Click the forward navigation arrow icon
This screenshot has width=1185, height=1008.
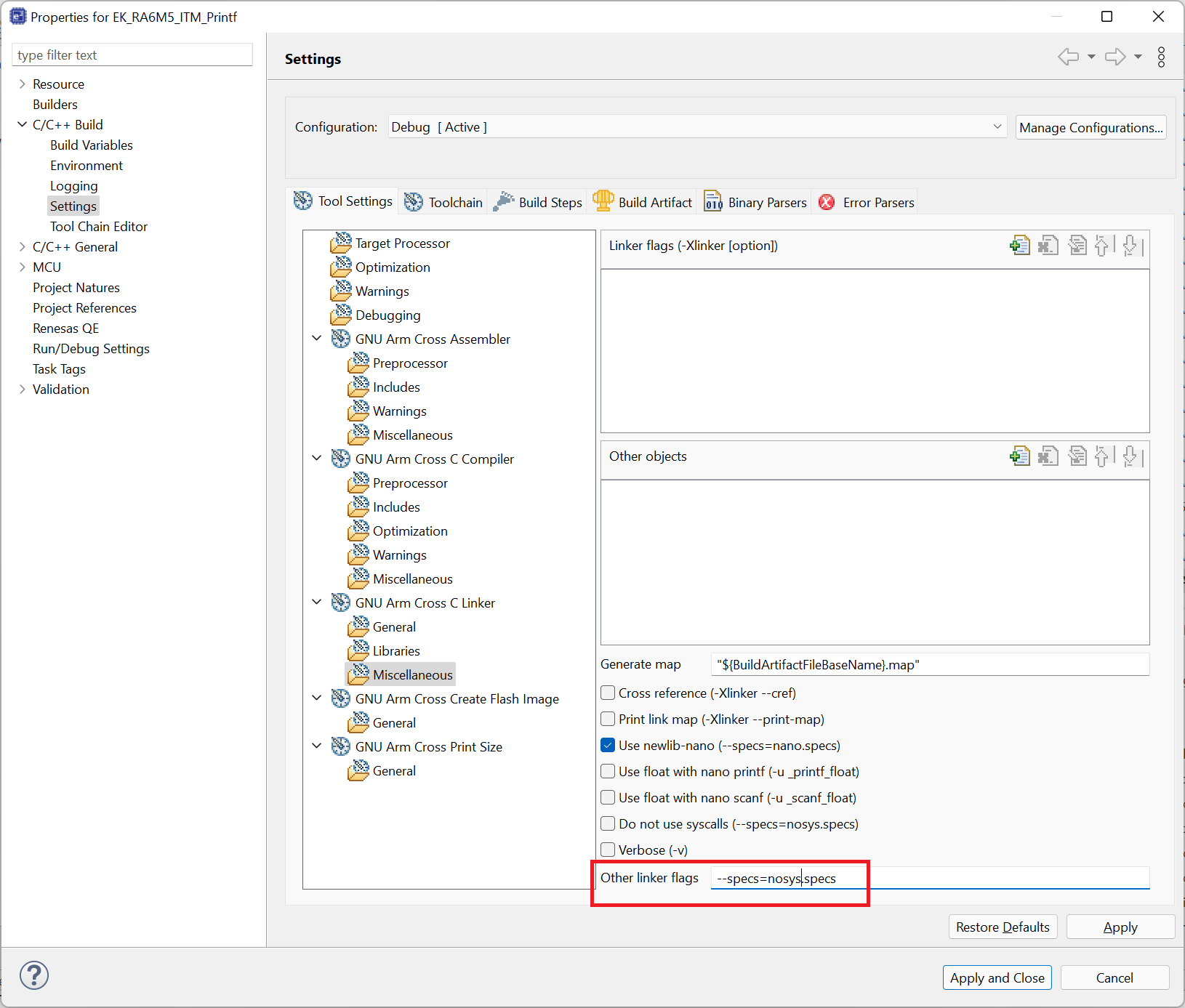1115,57
